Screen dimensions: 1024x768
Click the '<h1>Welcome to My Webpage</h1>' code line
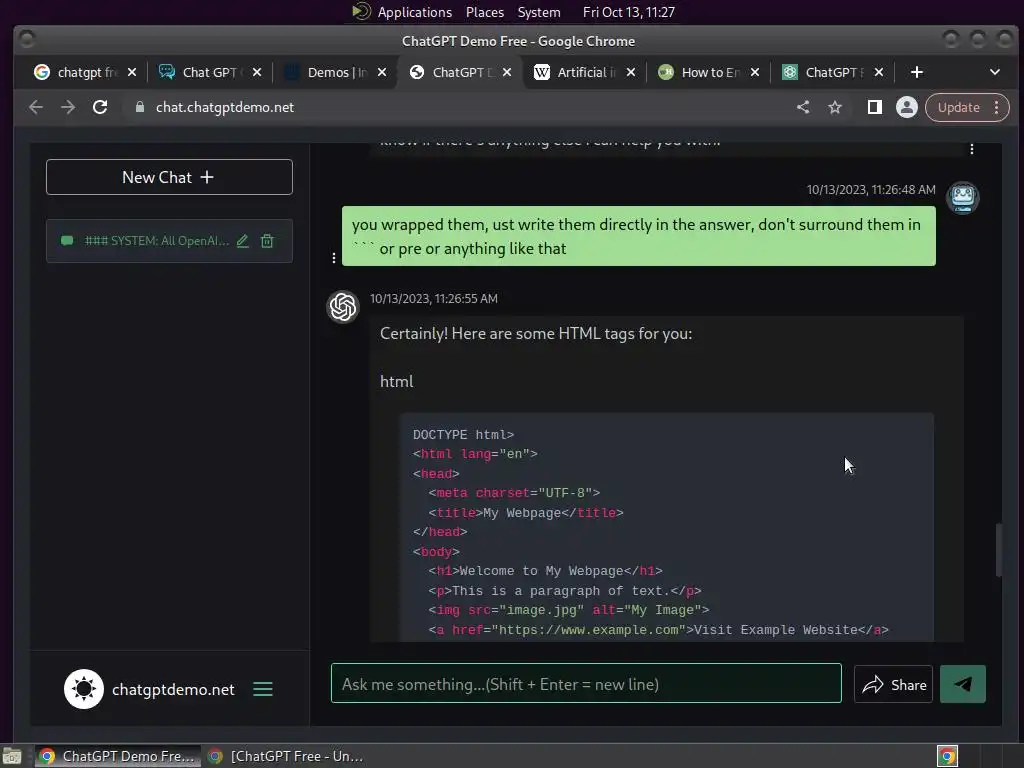click(545, 571)
